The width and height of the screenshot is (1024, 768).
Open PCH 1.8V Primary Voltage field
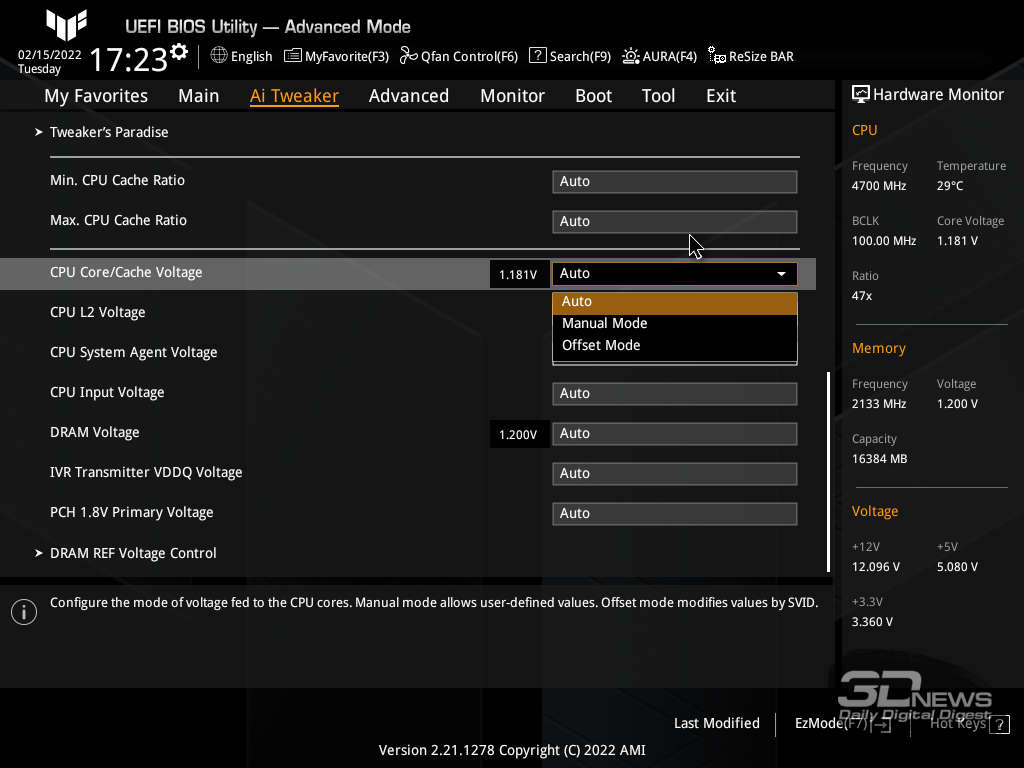[x=675, y=513]
